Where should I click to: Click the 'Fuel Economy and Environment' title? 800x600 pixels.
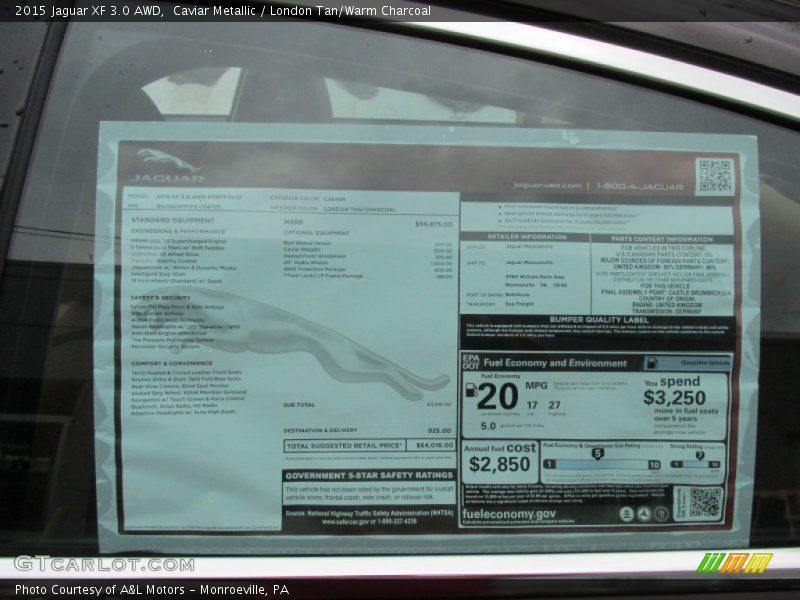tap(555, 363)
